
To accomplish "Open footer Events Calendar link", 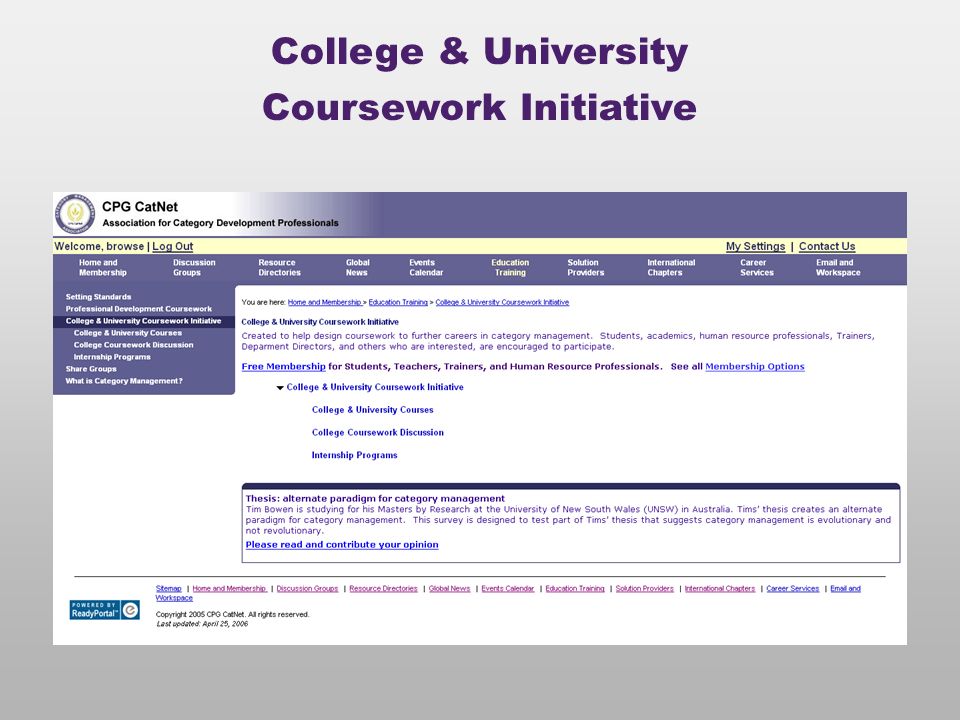I will click(508, 589).
